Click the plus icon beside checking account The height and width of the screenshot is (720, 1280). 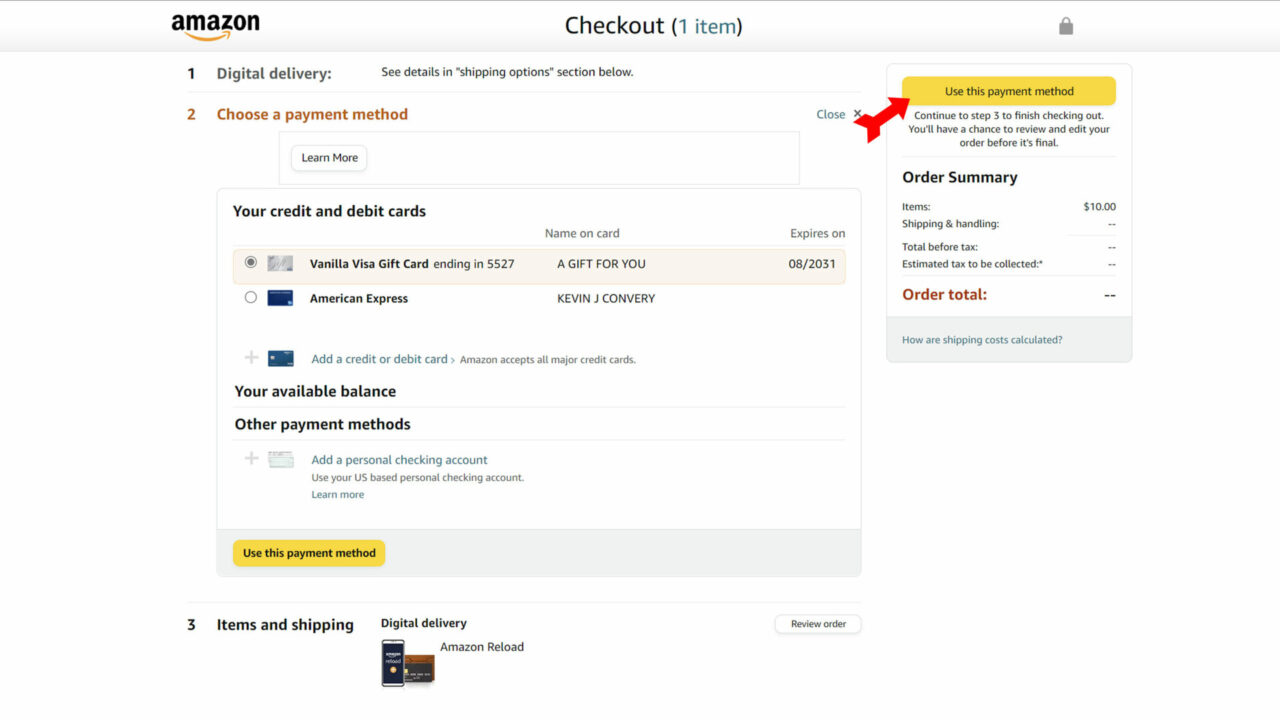250,459
